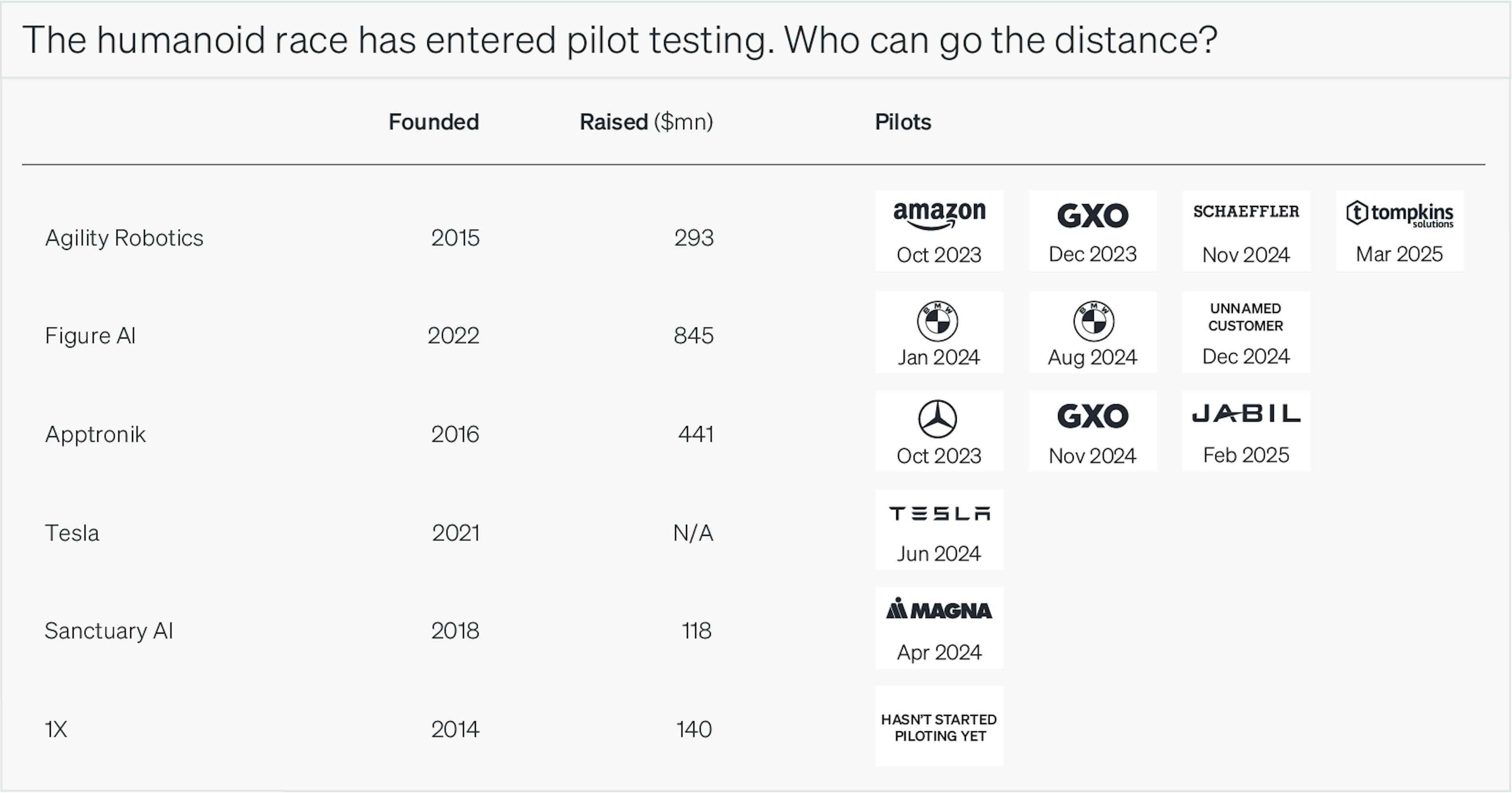Screen dimensions: 1512x793
Task: Click the "Hasn't started piloting yet" tile
Action: click(939, 727)
